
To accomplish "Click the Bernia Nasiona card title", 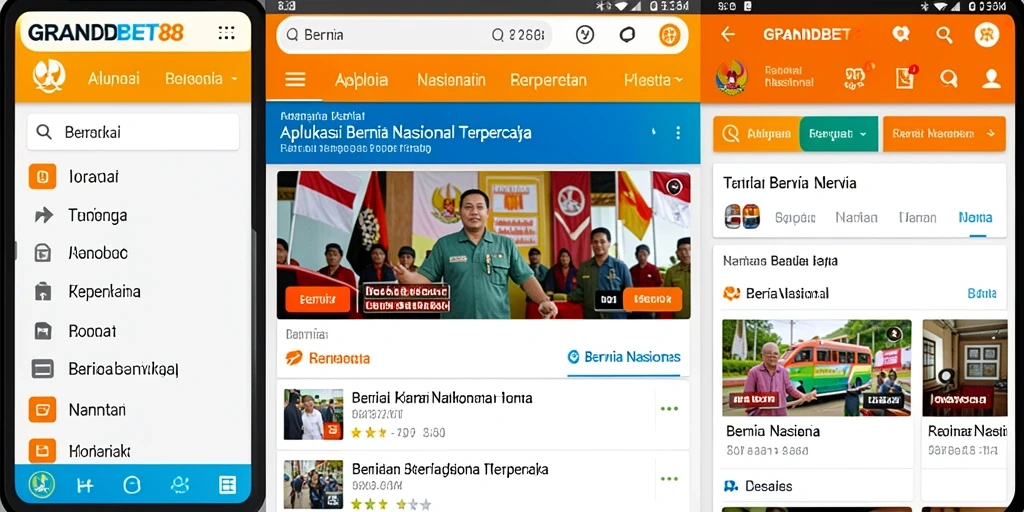I will pos(773,431).
